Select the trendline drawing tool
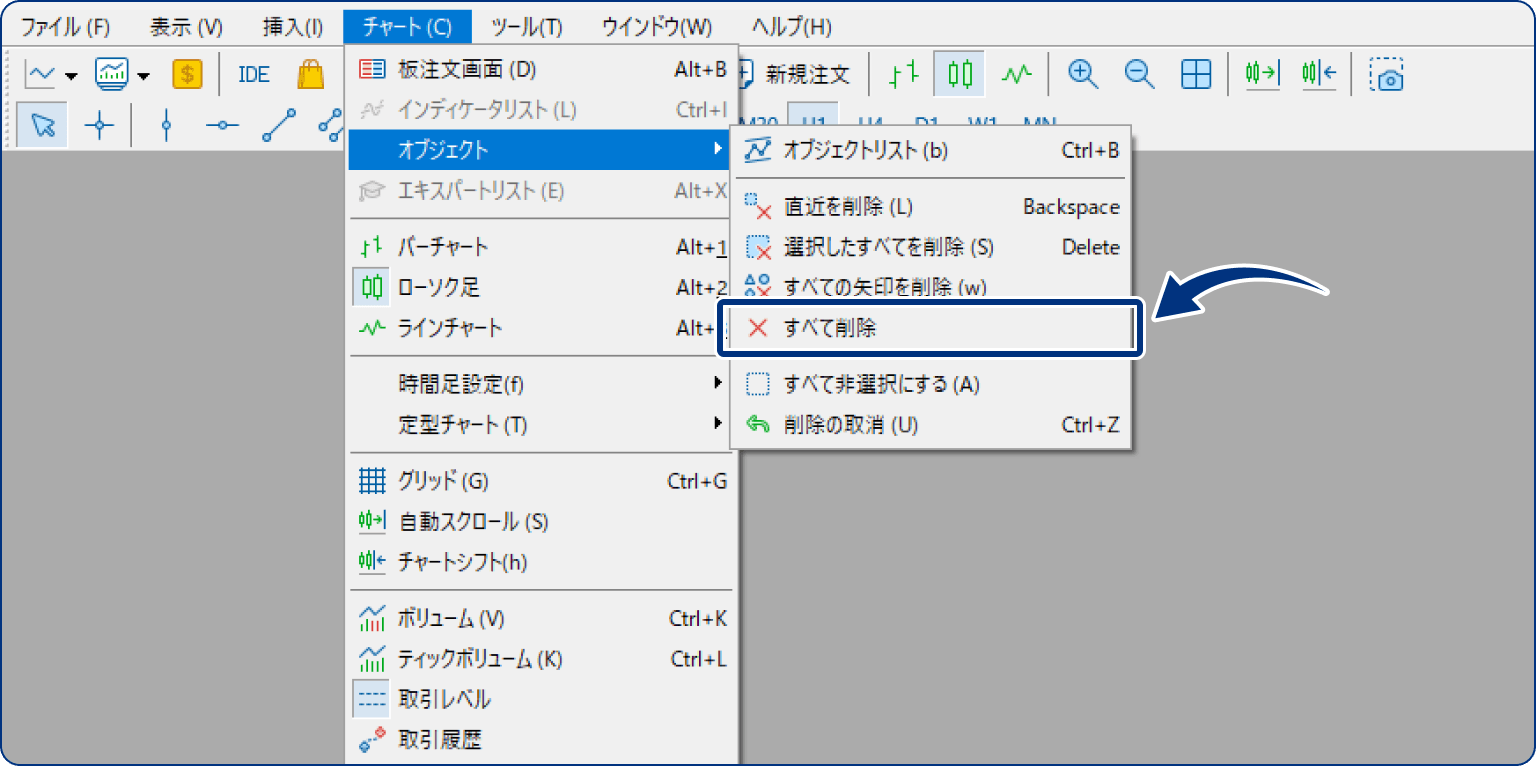This screenshot has width=1536, height=766. point(277,124)
